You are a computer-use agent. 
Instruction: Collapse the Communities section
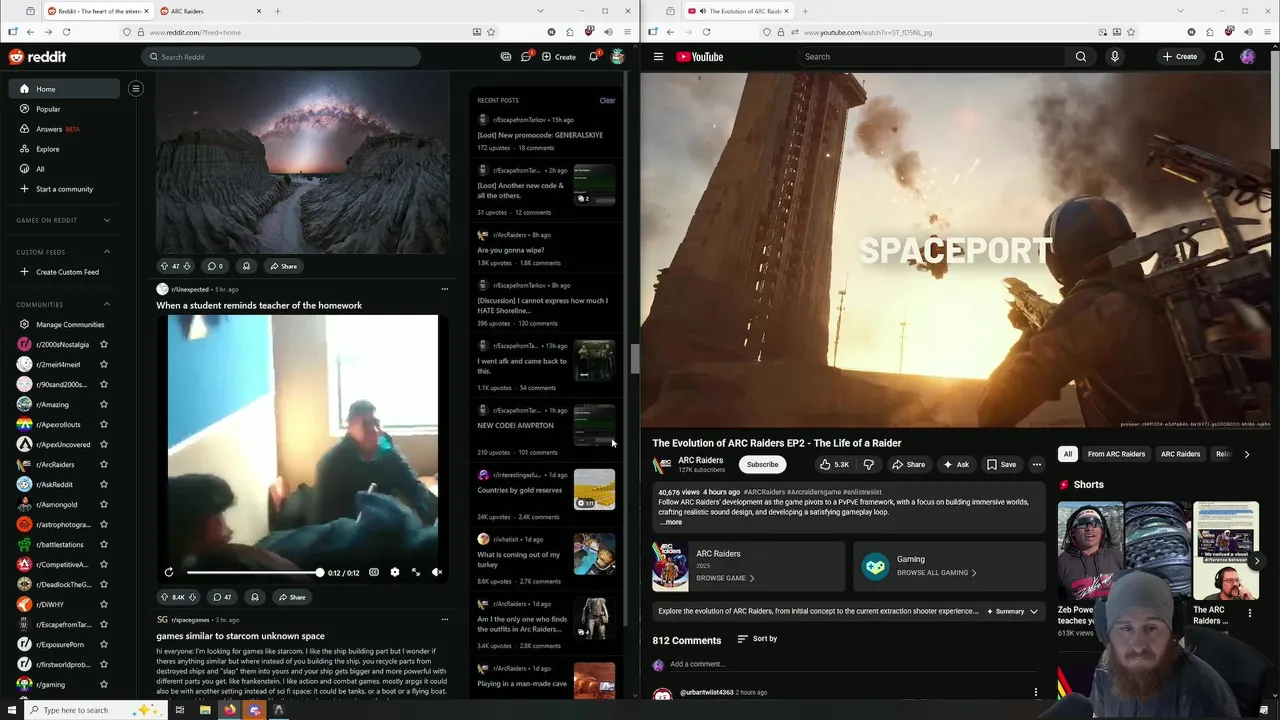[x=107, y=304]
